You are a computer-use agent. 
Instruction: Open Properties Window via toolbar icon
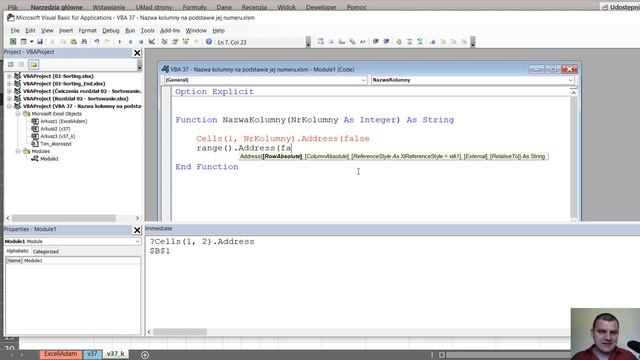(x=175, y=42)
